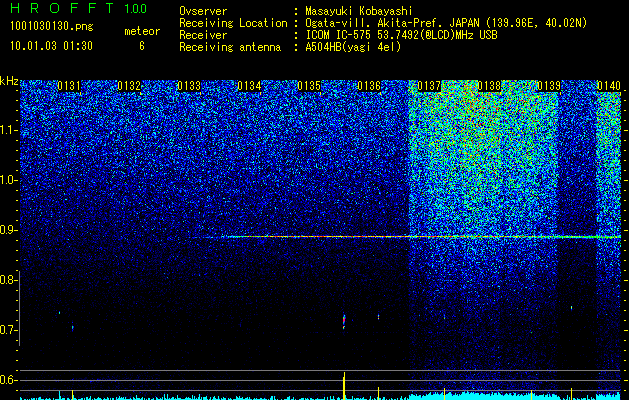Click the 1.0 frequency axis label
Screen dimensions: 629x400
(x=8, y=180)
